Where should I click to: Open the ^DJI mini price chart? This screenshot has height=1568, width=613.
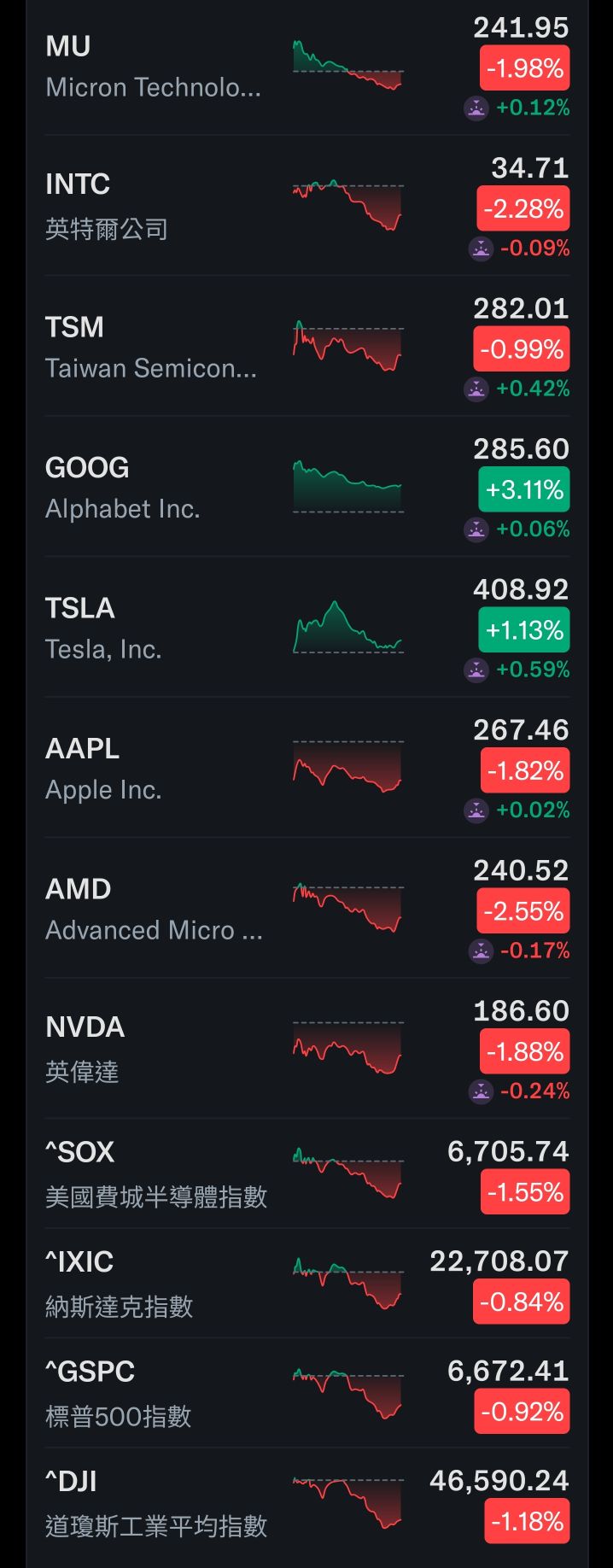347,1502
